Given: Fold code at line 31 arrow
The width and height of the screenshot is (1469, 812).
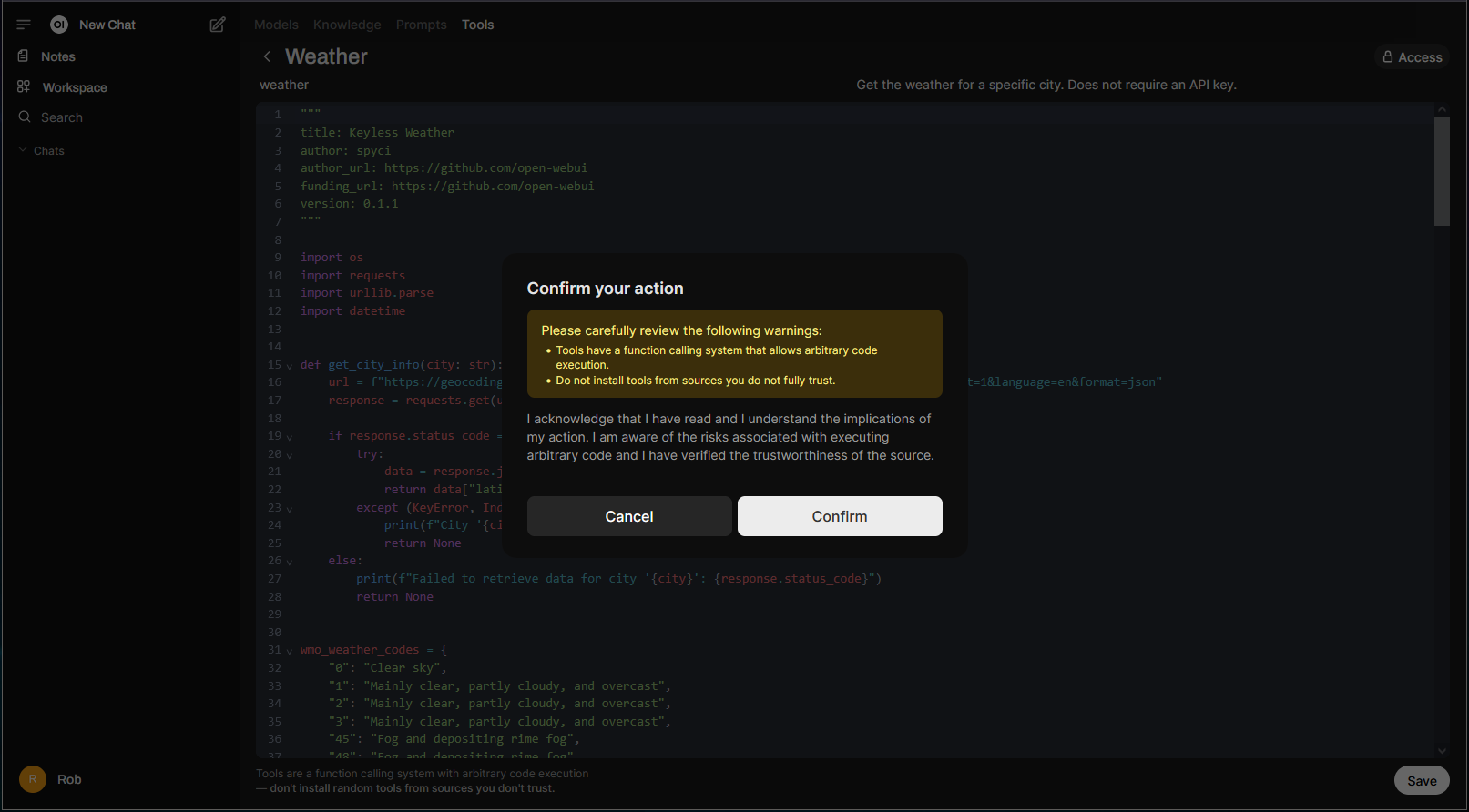Looking at the screenshot, I should click(x=290, y=651).
